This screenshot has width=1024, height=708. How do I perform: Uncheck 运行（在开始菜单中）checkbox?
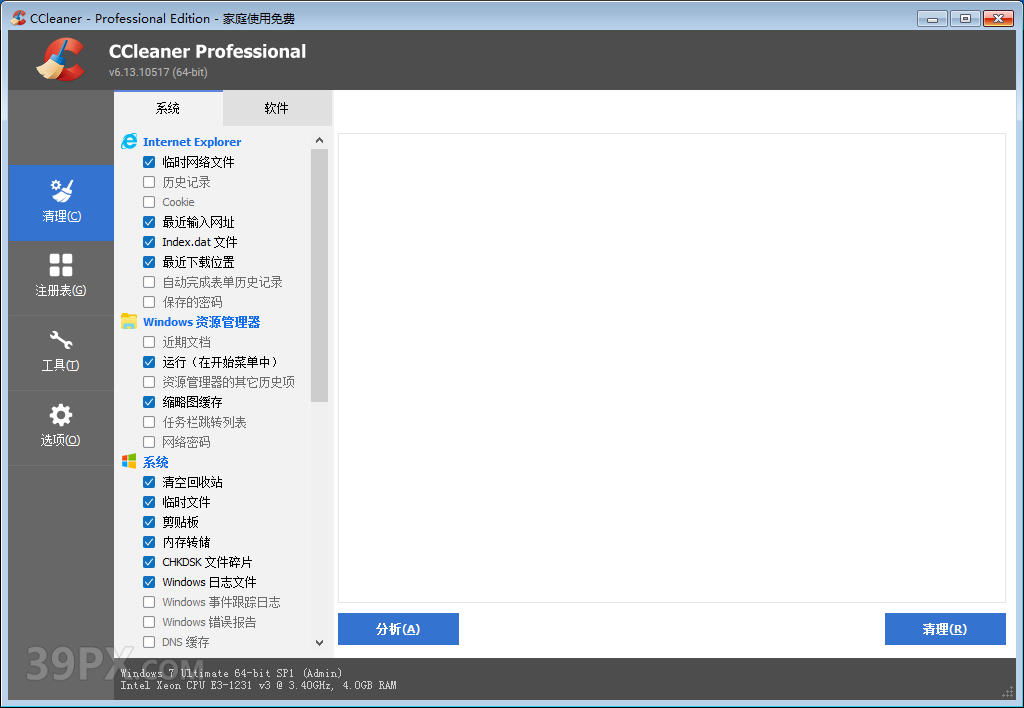(x=149, y=362)
